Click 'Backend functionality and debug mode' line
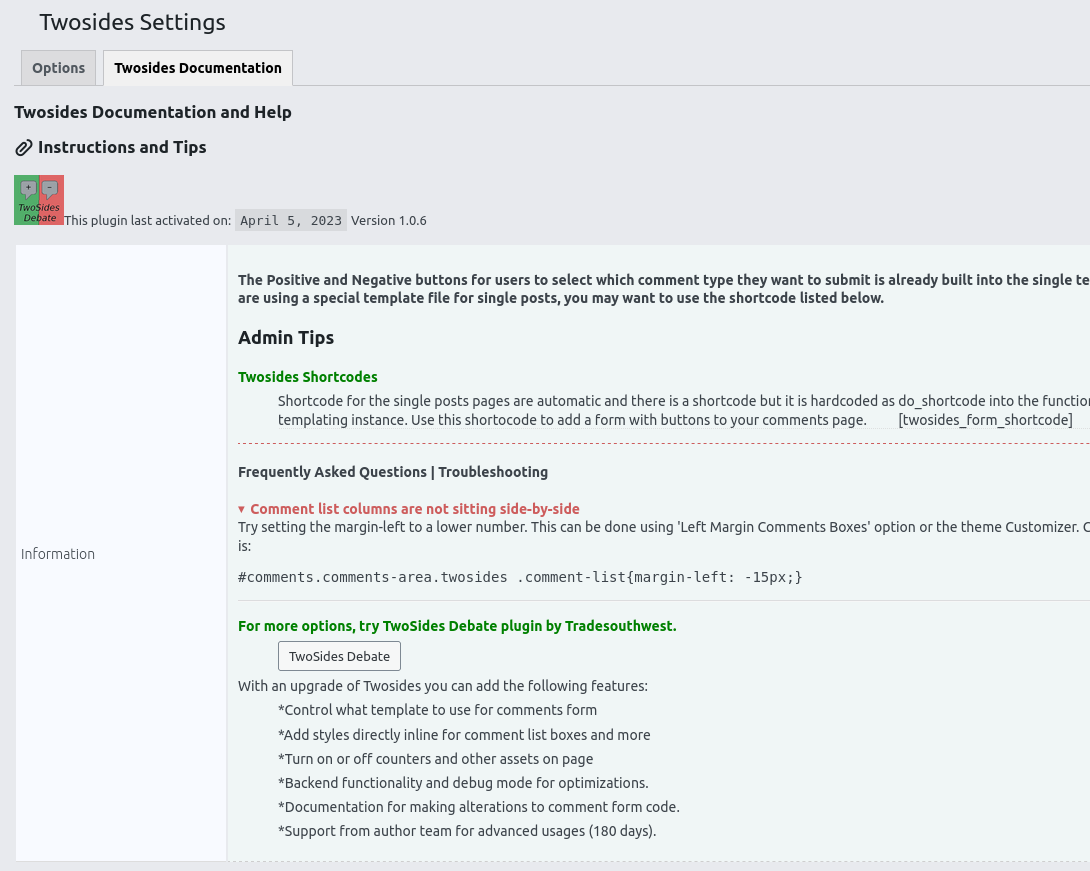The height and width of the screenshot is (871, 1090). 463,783
